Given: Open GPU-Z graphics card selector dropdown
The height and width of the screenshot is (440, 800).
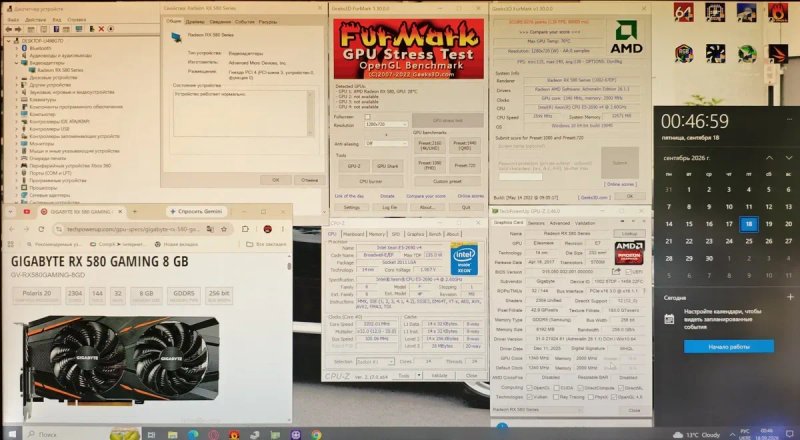Looking at the screenshot, I should [x=536, y=410].
